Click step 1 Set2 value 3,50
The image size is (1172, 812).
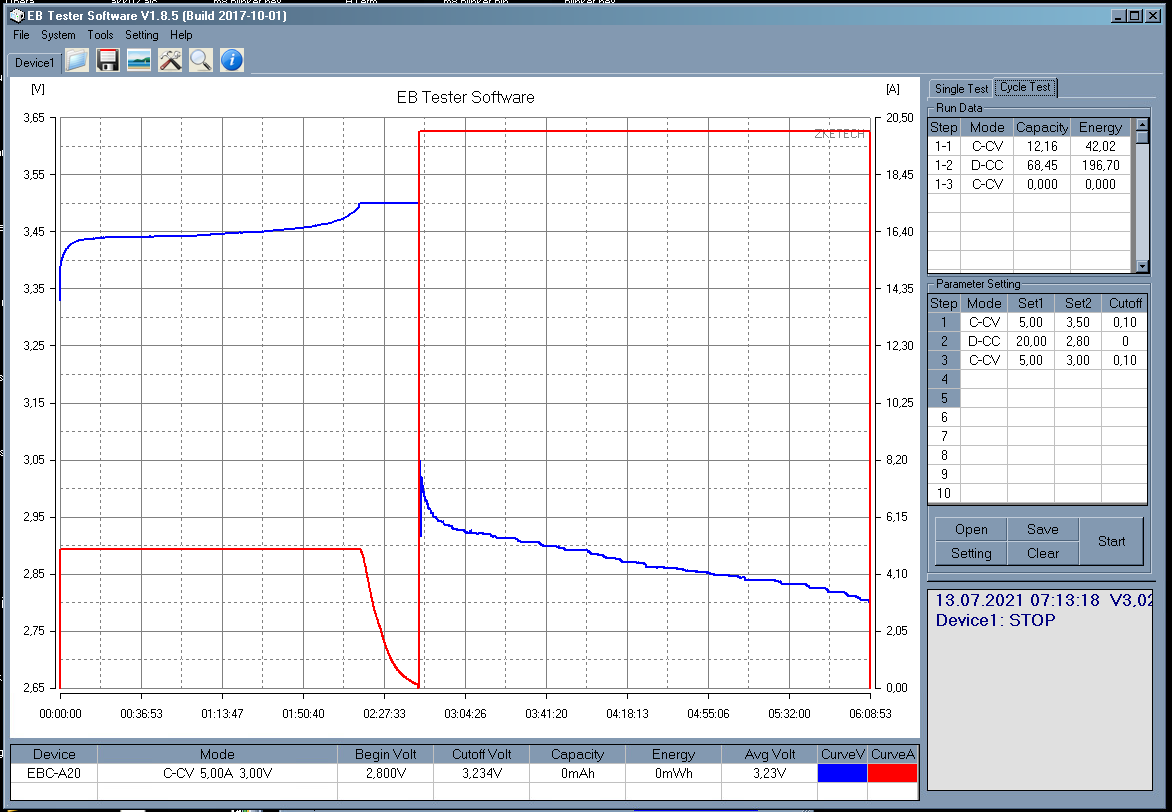(1078, 322)
